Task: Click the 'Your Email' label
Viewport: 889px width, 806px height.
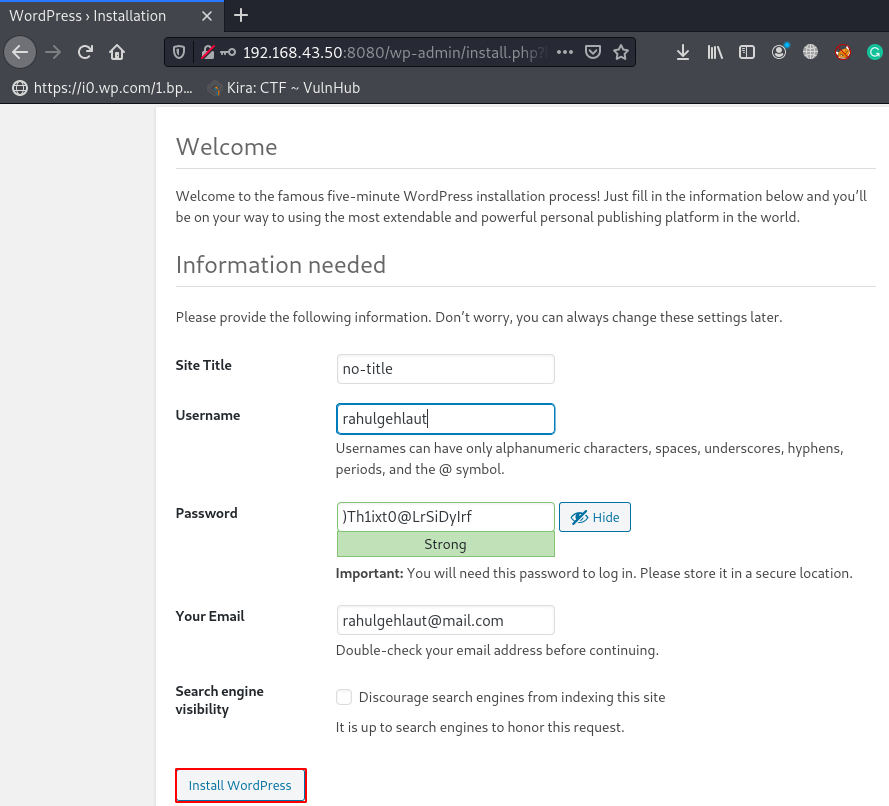Action: 210,616
